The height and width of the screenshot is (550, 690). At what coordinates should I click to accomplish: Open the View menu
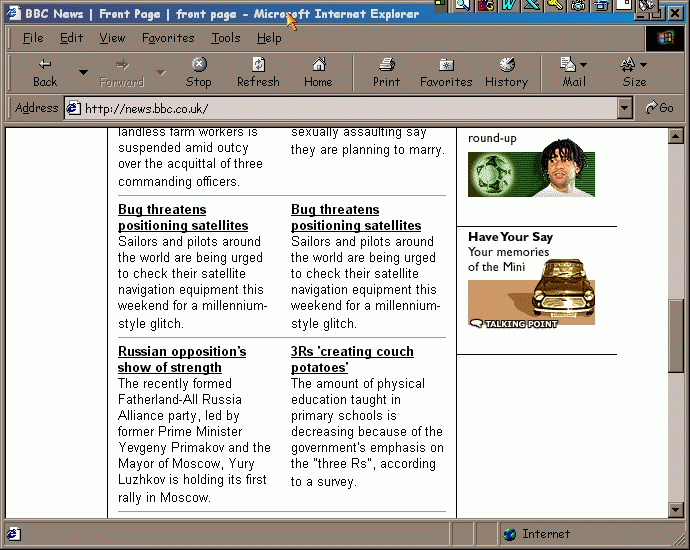pos(112,38)
